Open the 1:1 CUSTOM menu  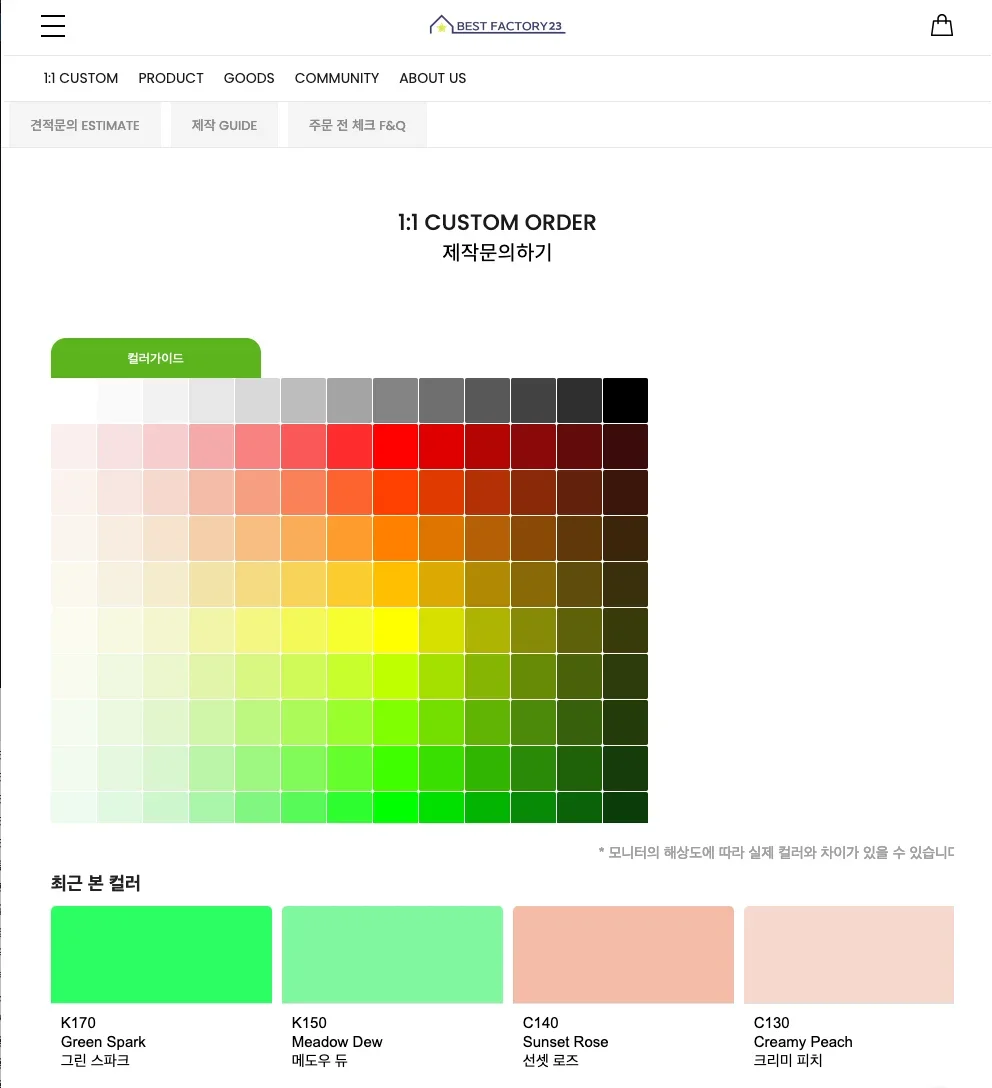pos(81,78)
